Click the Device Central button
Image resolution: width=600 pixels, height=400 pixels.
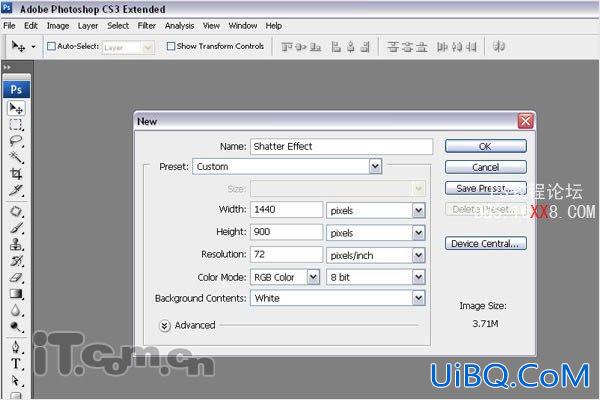pyautogui.click(x=486, y=243)
